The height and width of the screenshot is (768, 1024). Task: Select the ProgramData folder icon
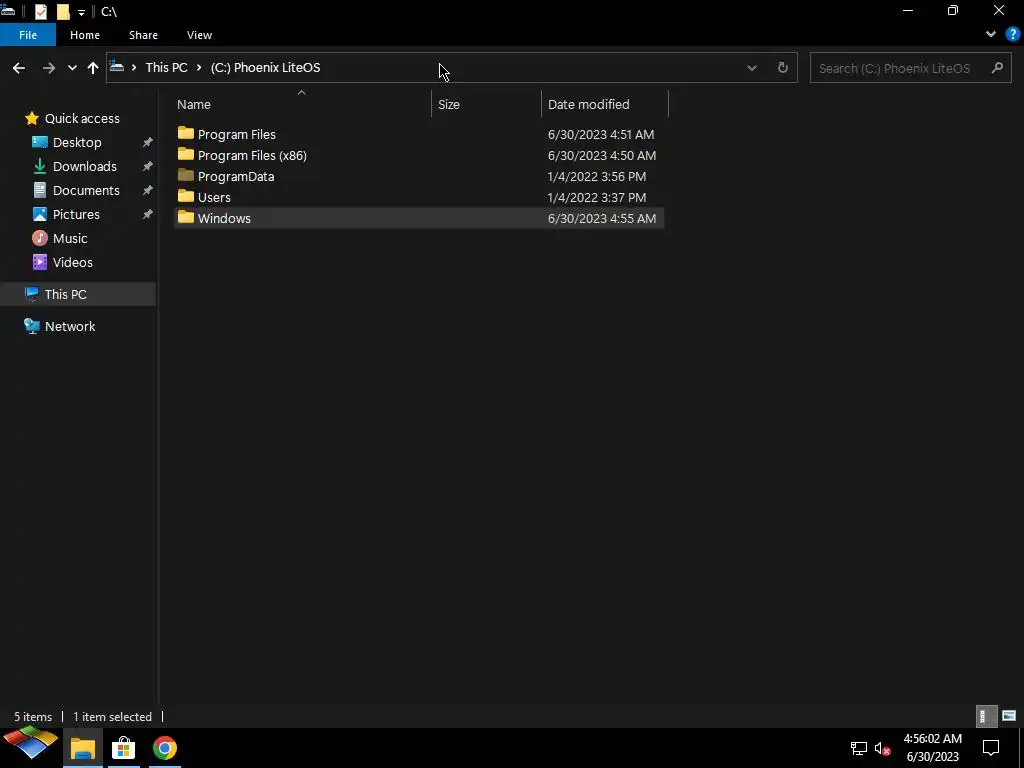[186, 175]
